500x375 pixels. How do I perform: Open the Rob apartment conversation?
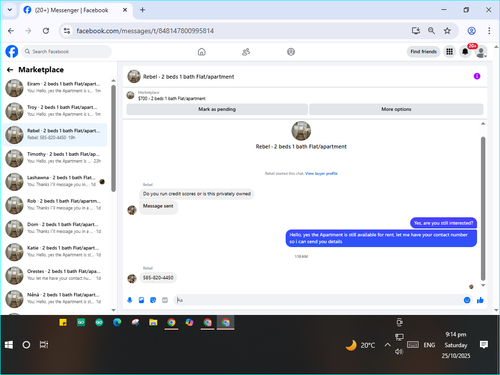55,205
